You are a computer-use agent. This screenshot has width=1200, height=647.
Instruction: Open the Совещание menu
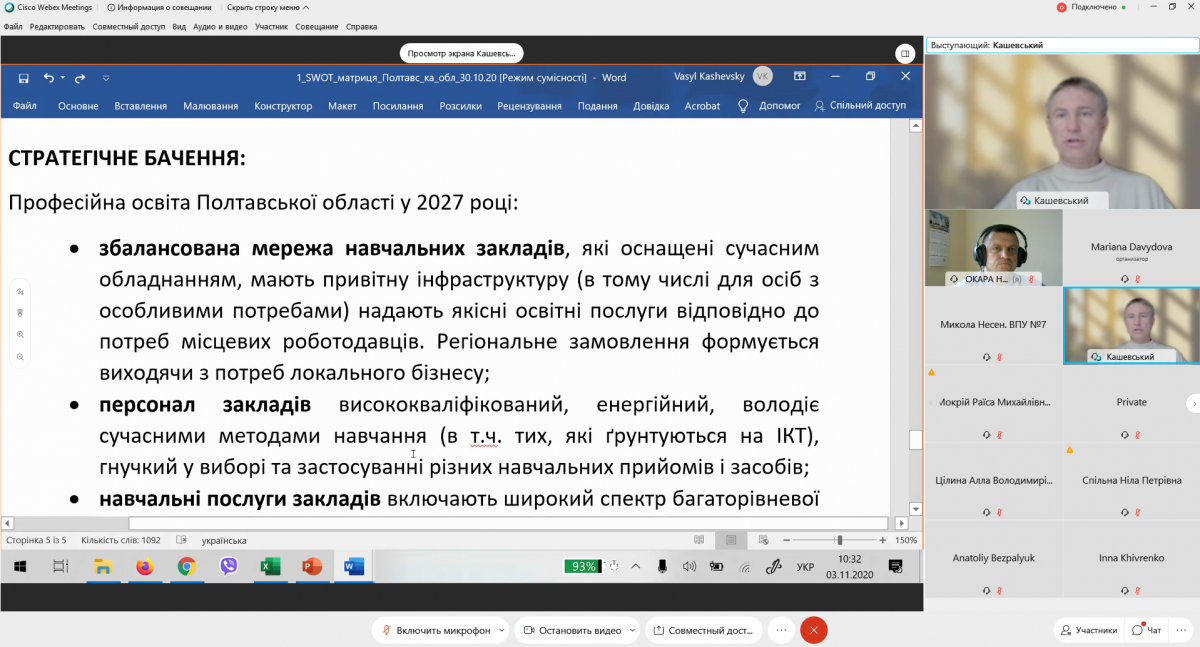(316, 27)
